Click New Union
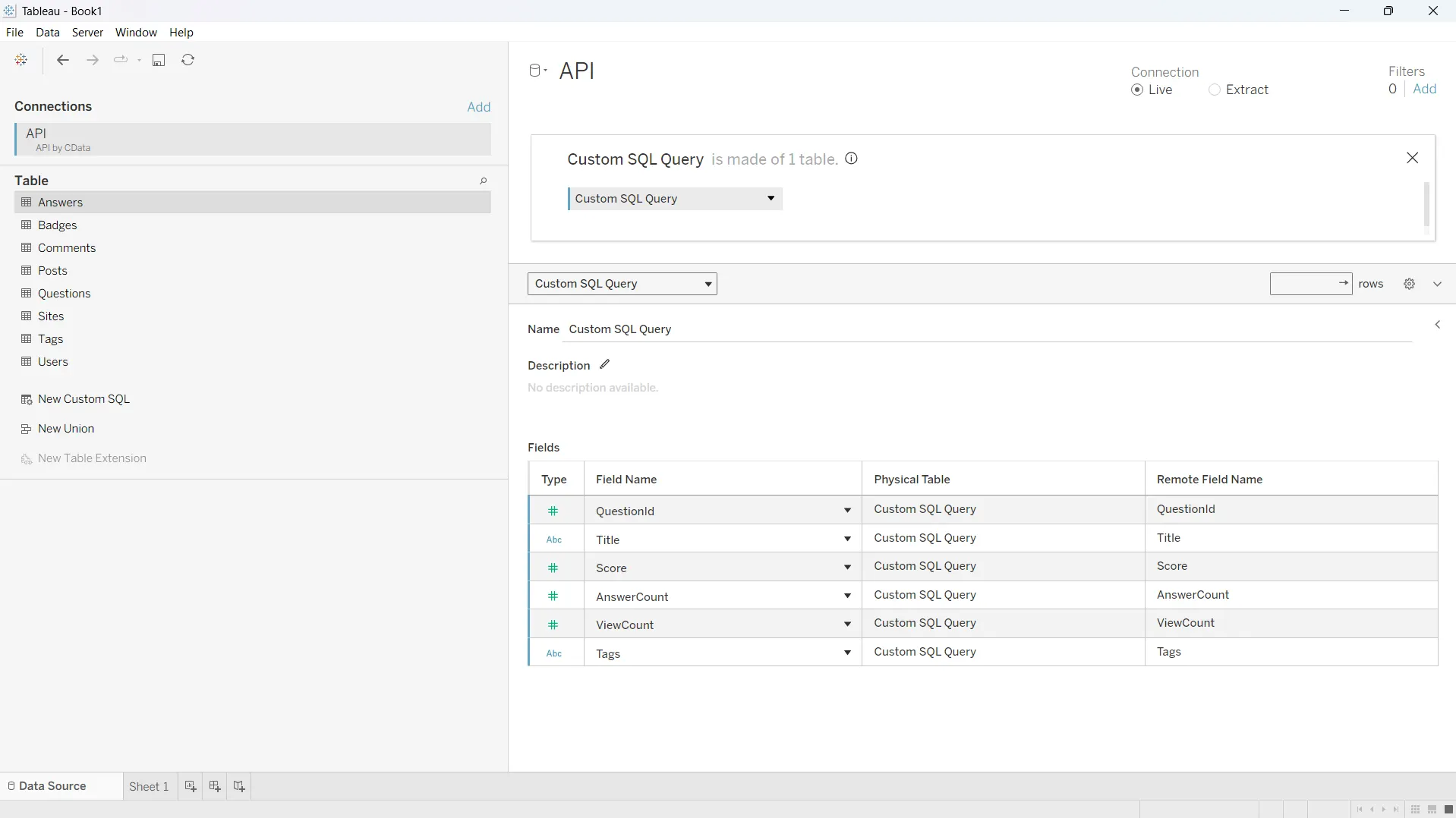This screenshot has width=1456, height=818. pyautogui.click(x=66, y=429)
